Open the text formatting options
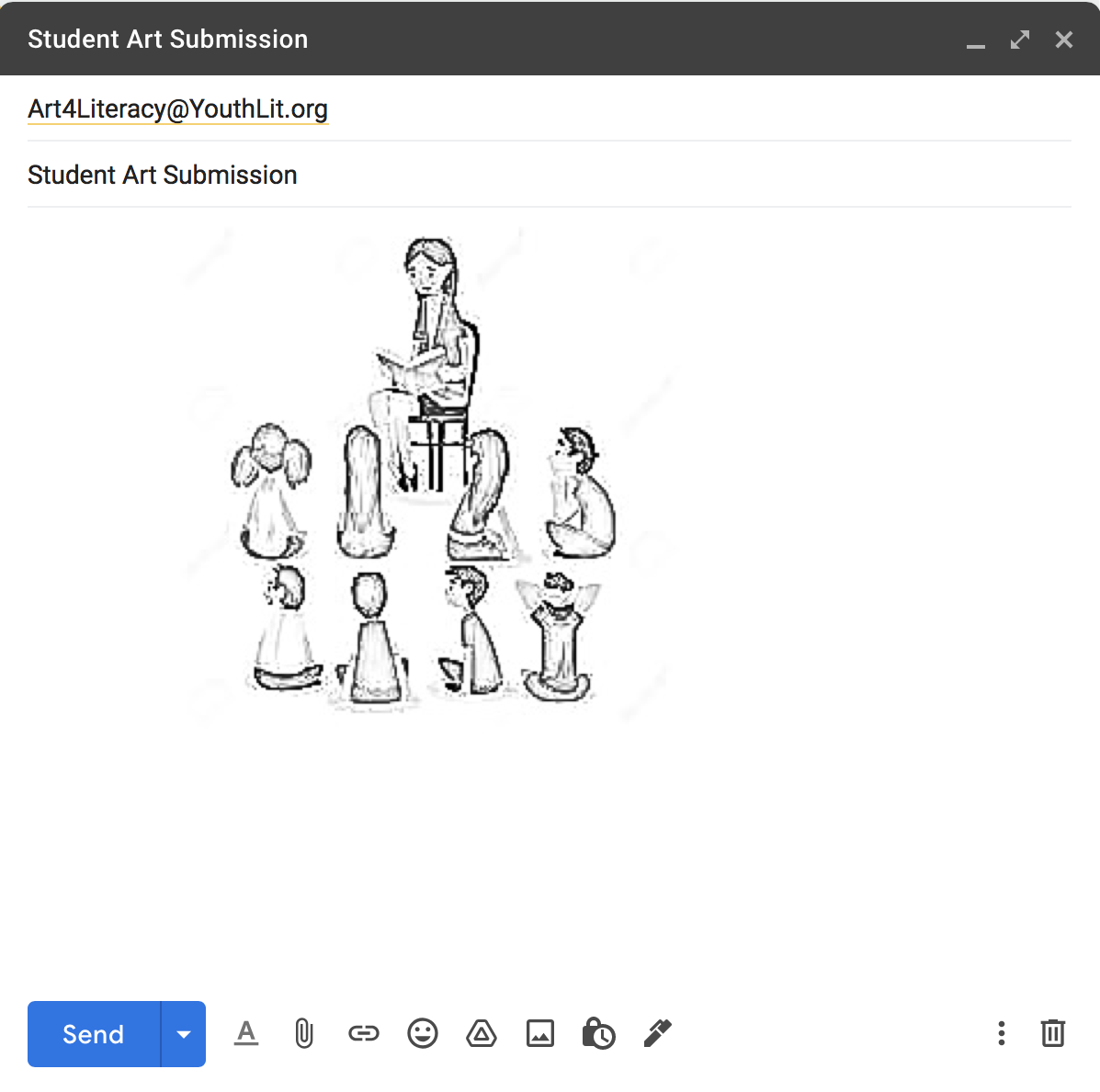This screenshot has width=1100, height=1092. tap(245, 1033)
